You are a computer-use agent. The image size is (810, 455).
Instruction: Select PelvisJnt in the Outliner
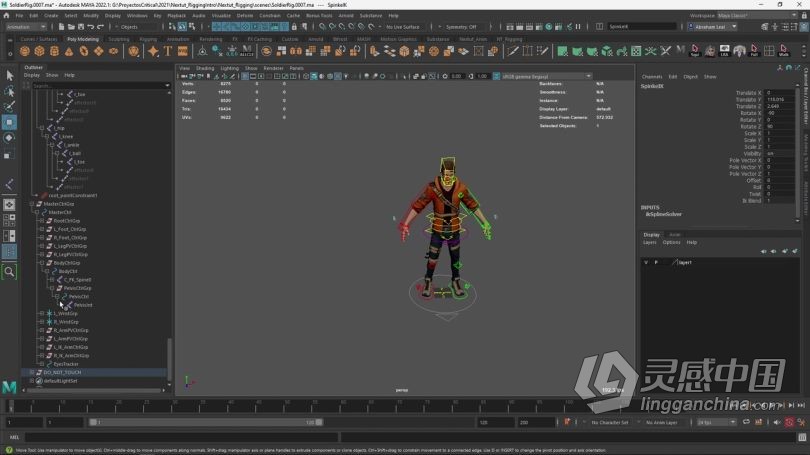(83, 305)
